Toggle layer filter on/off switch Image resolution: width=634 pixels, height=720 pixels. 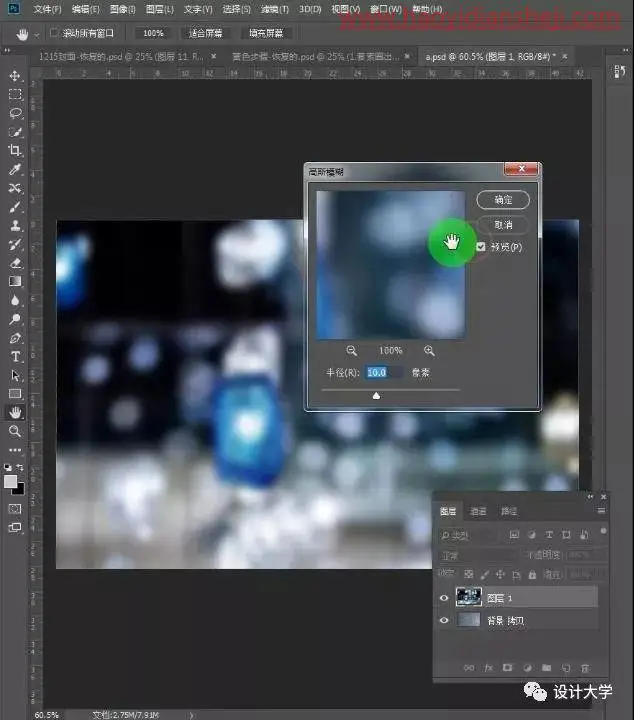[603, 531]
